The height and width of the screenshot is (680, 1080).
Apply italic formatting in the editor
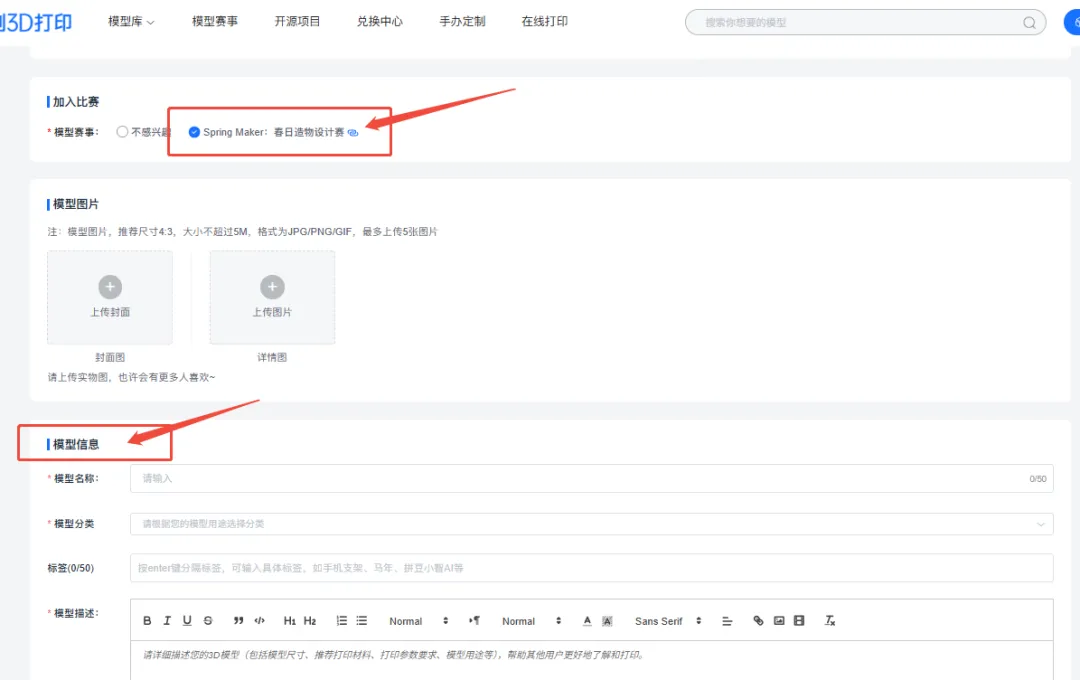[x=167, y=621]
